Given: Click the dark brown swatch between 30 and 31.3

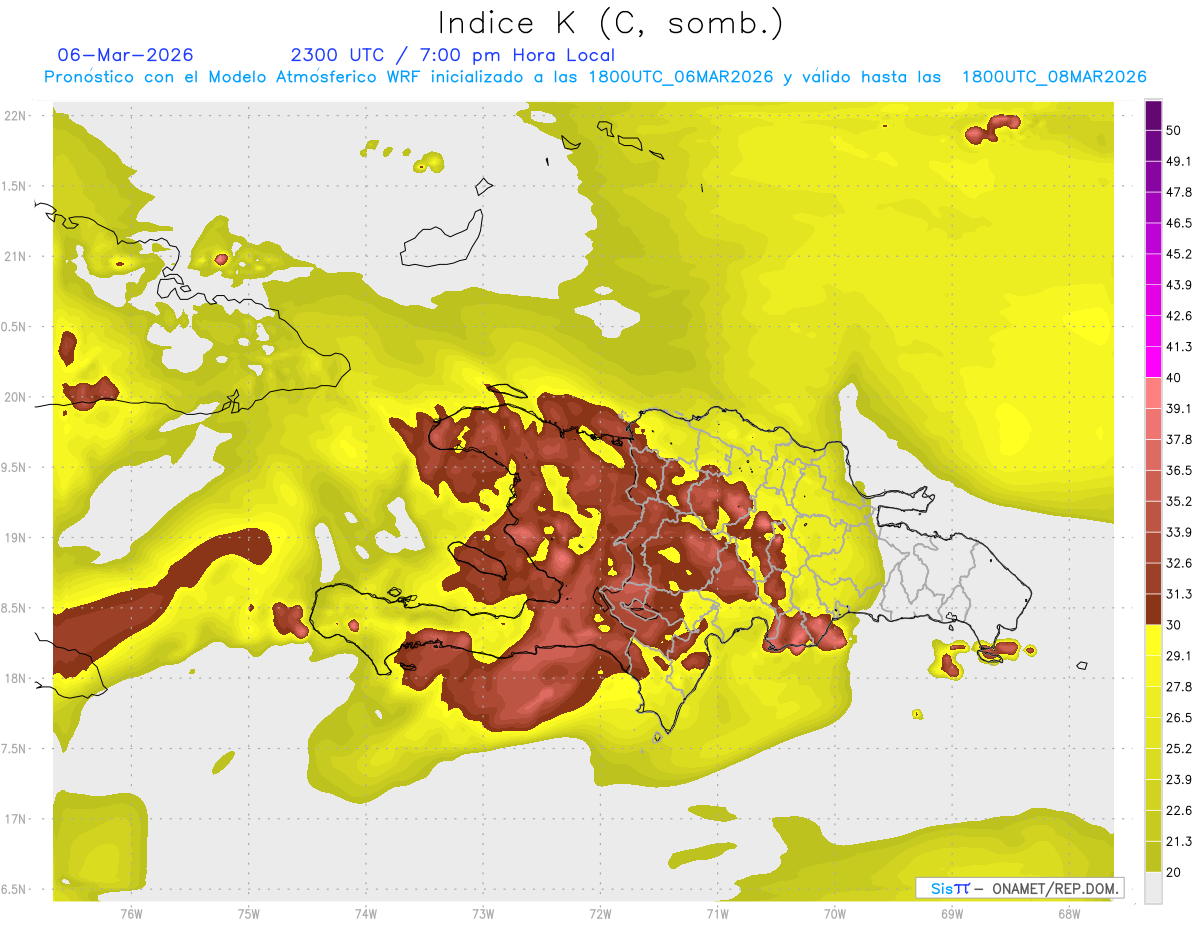Looking at the screenshot, I should (x=1153, y=609).
